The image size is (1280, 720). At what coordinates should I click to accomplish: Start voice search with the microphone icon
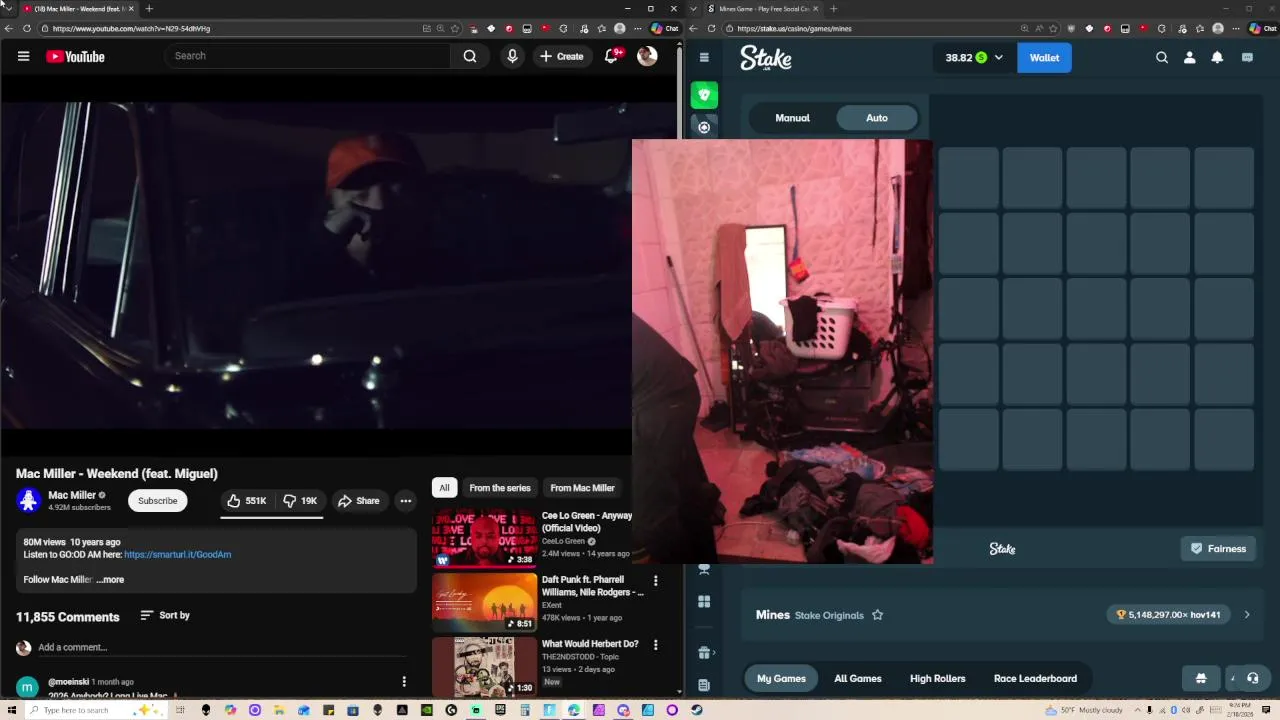point(512,56)
